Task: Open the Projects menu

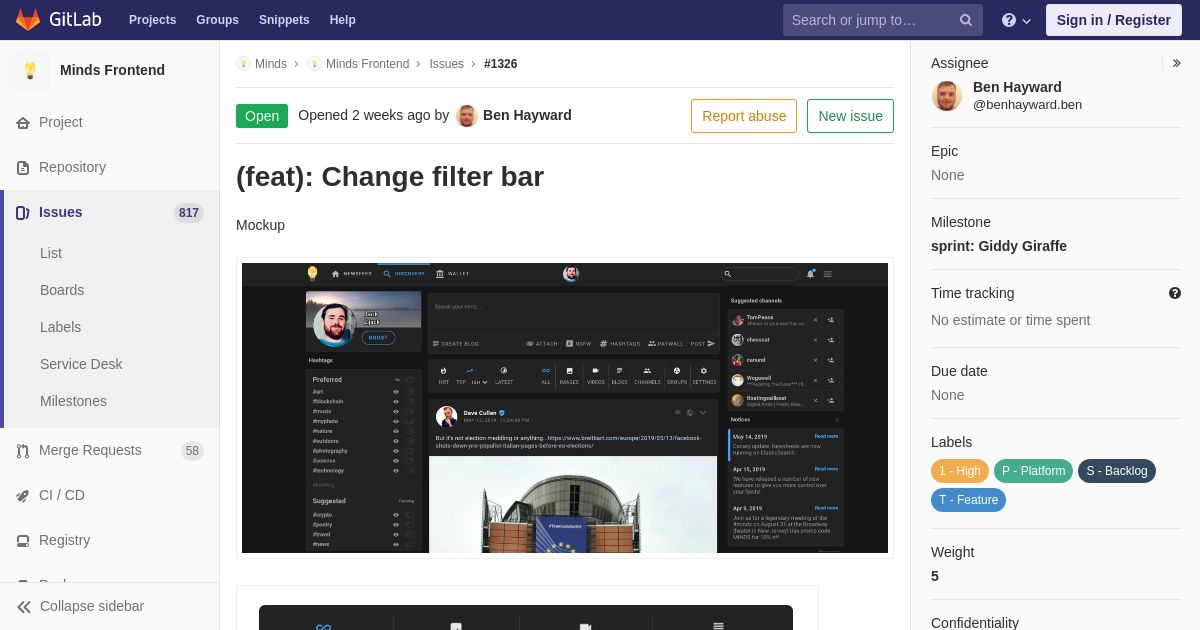Action: click(152, 20)
